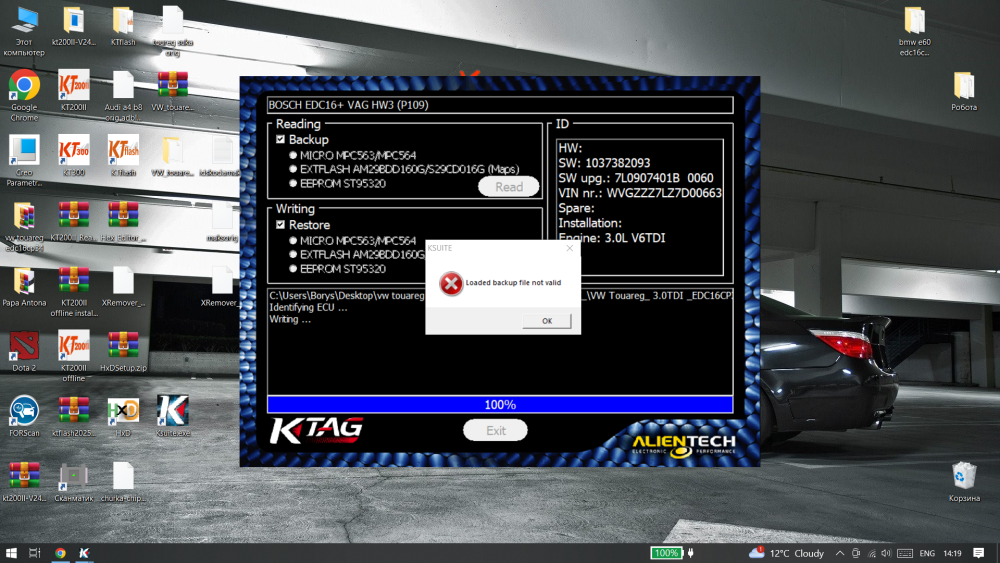
Task: Click the 'Identifying ECU ...' log line
Action: point(308,307)
